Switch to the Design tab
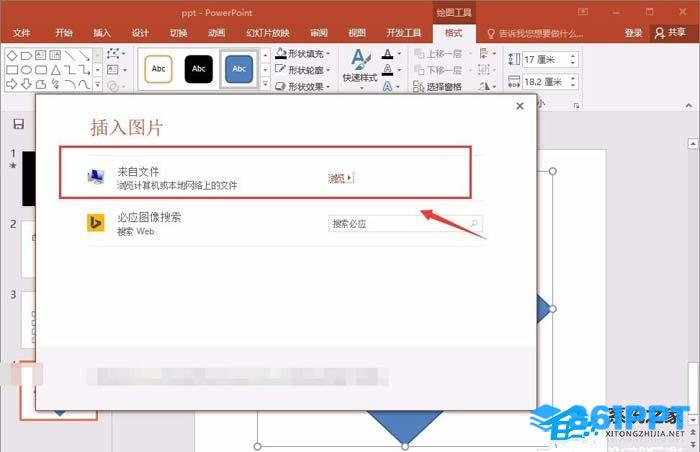700x452 pixels. [140, 33]
